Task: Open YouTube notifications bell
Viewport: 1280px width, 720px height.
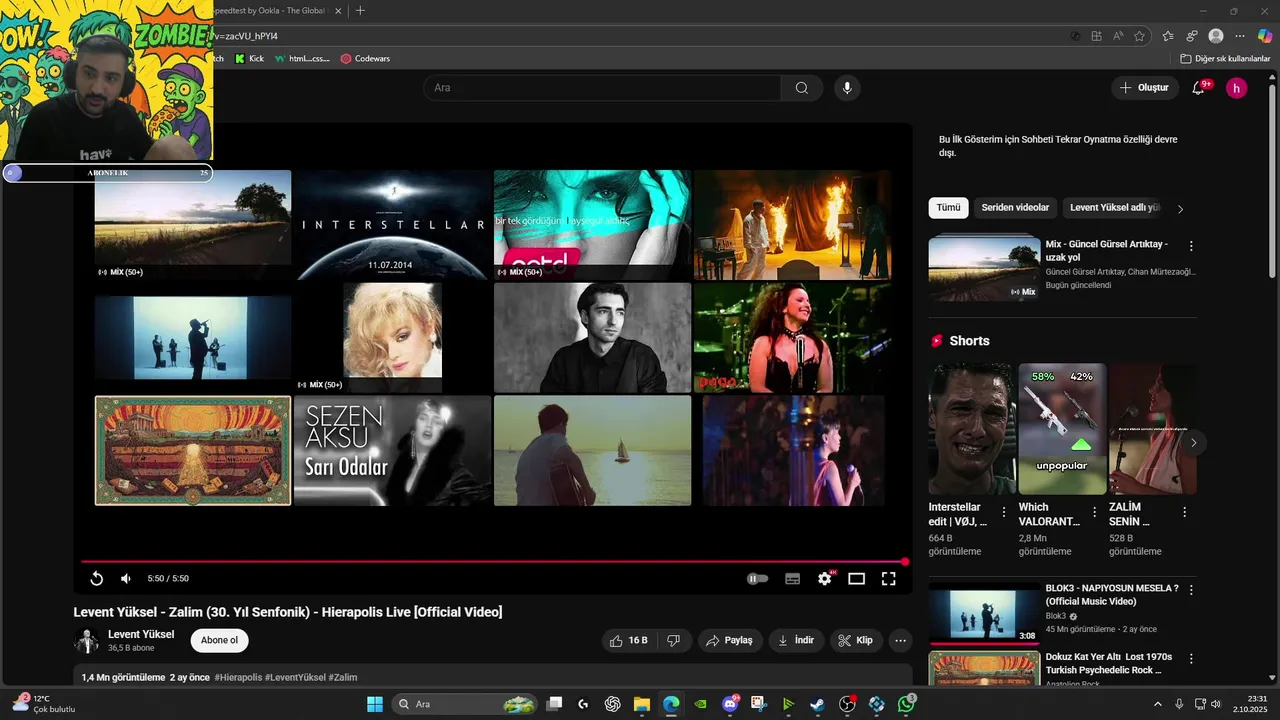Action: click(x=1198, y=88)
